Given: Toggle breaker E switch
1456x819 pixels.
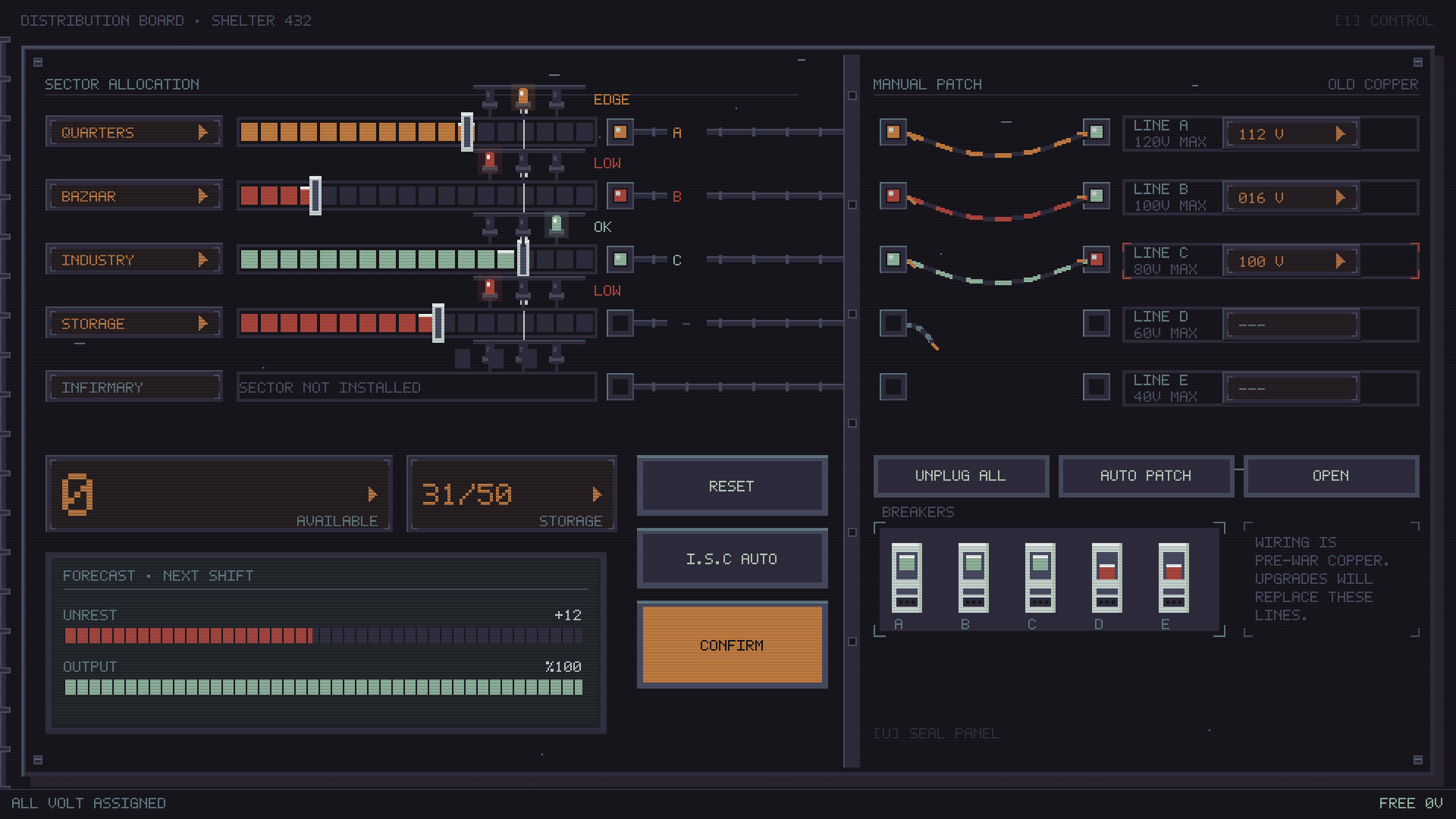Looking at the screenshot, I should click(1174, 578).
